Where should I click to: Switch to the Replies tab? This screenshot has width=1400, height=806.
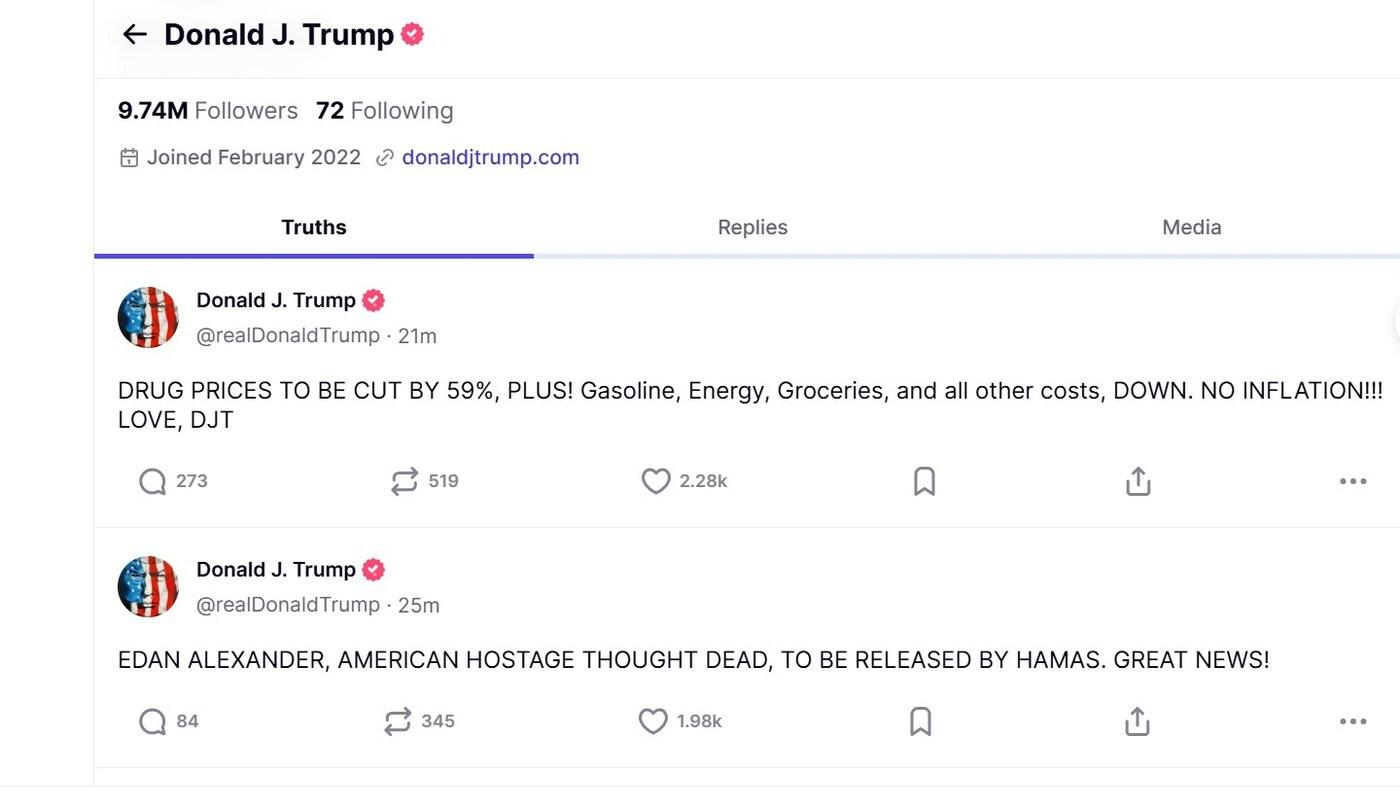[x=752, y=227]
